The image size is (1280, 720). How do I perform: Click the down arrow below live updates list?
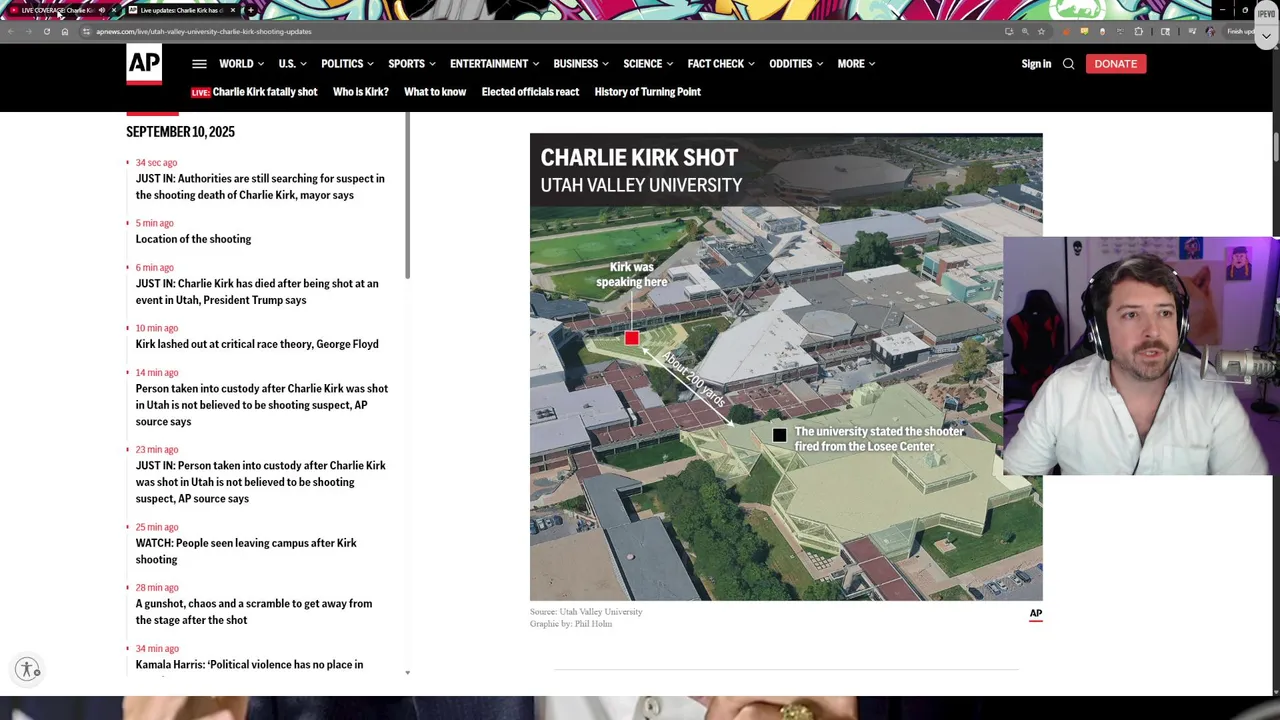[x=408, y=673]
